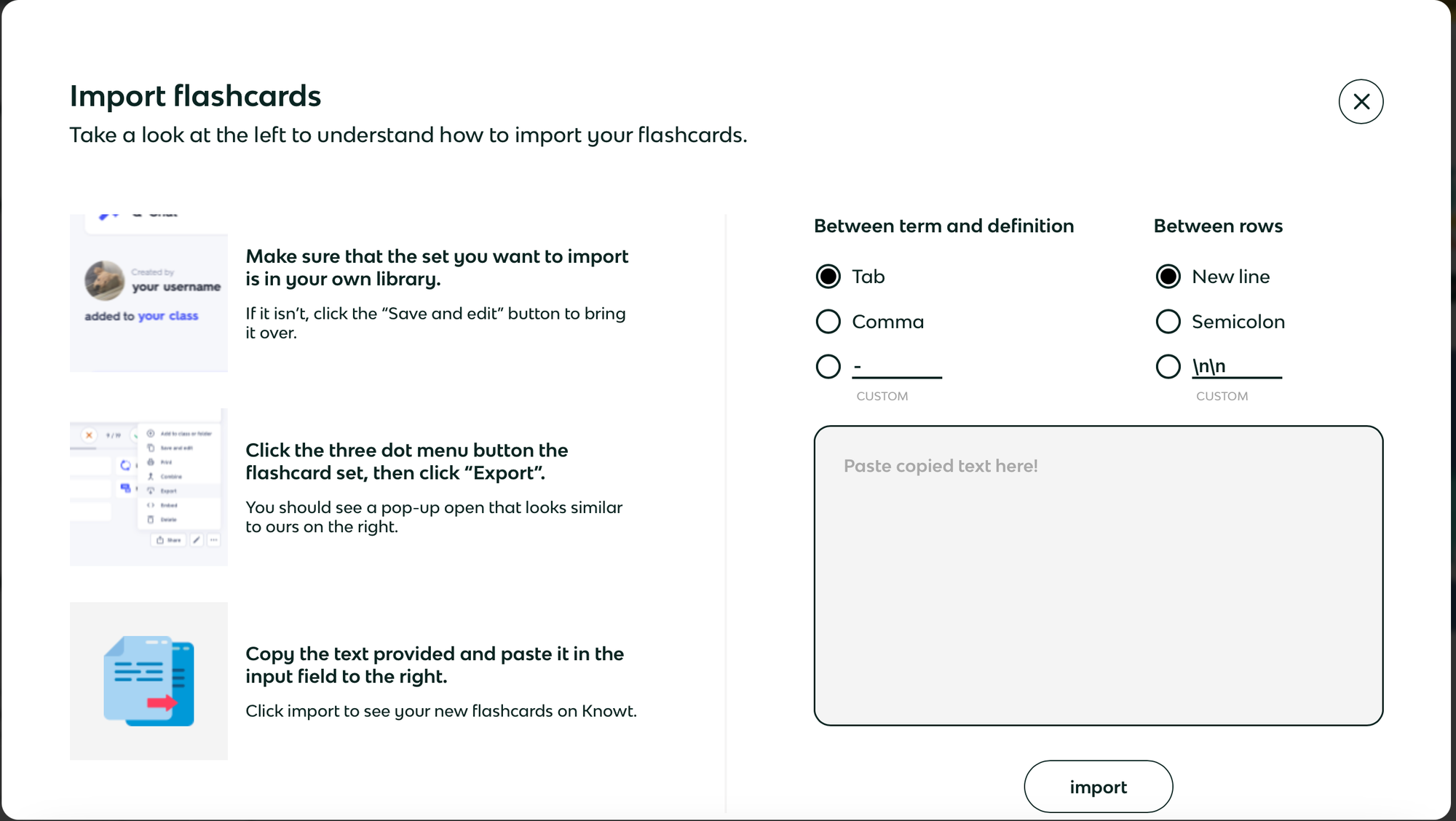
Task: Click the 'Click the three dot menu' heading
Action: tap(406, 461)
